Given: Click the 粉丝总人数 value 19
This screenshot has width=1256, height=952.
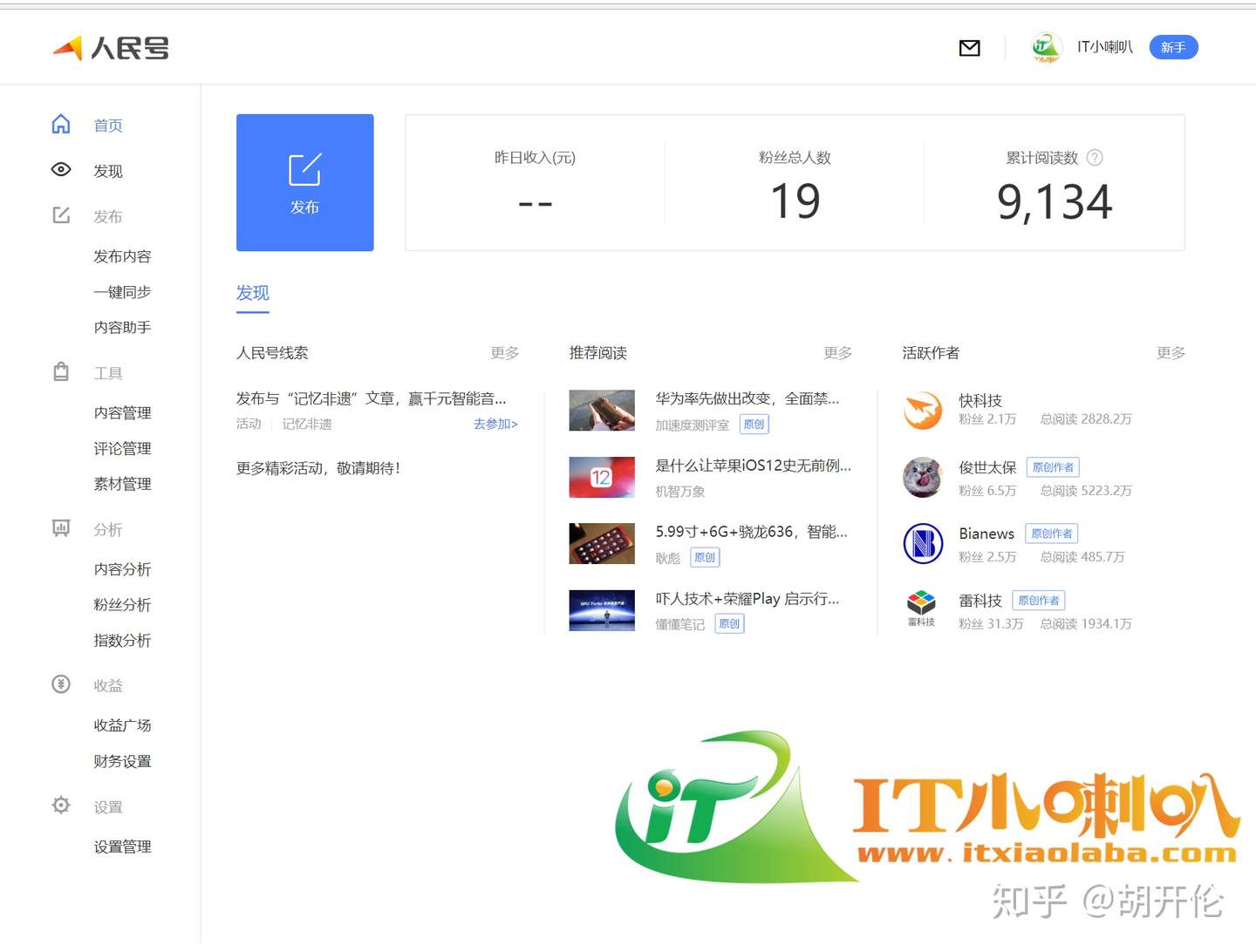Looking at the screenshot, I should pyautogui.click(x=795, y=201).
